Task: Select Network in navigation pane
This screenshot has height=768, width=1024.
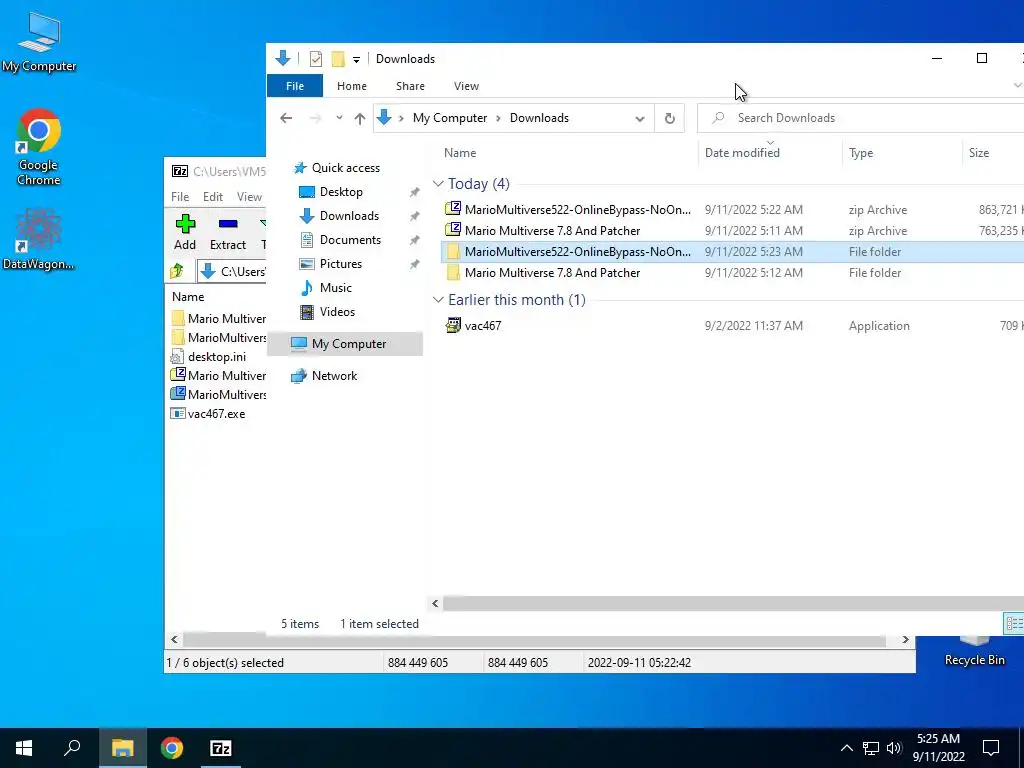Action: tap(325, 376)
